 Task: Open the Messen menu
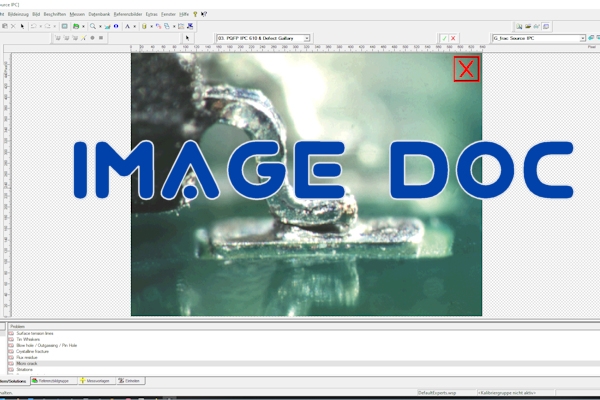[x=77, y=14]
